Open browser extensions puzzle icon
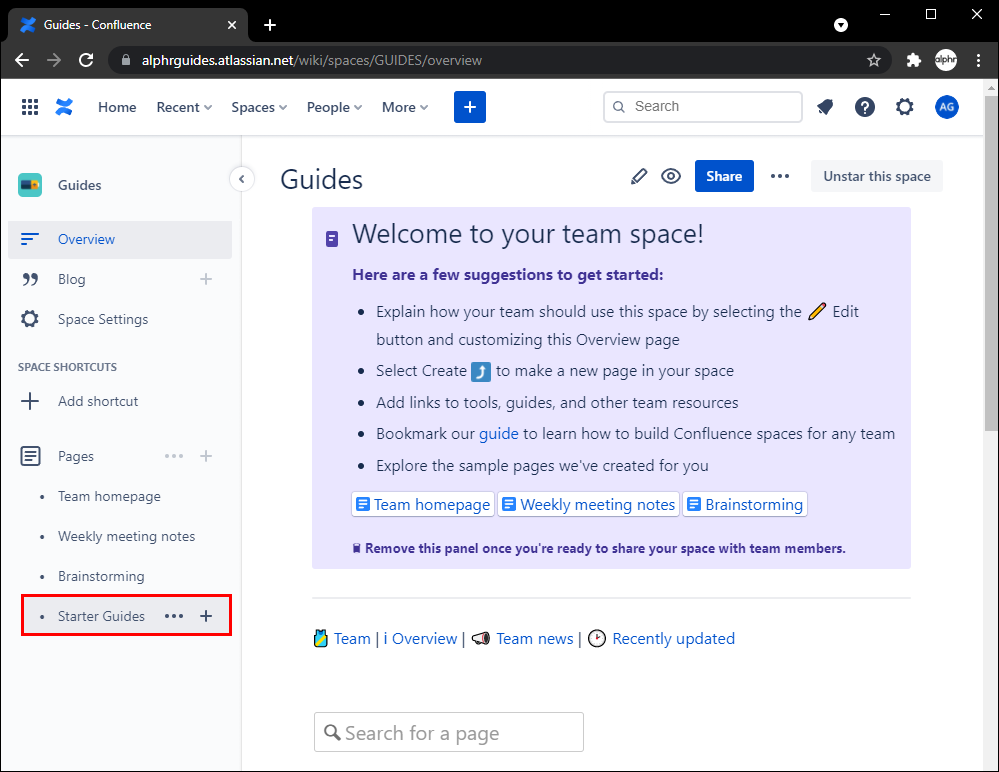 pos(914,61)
